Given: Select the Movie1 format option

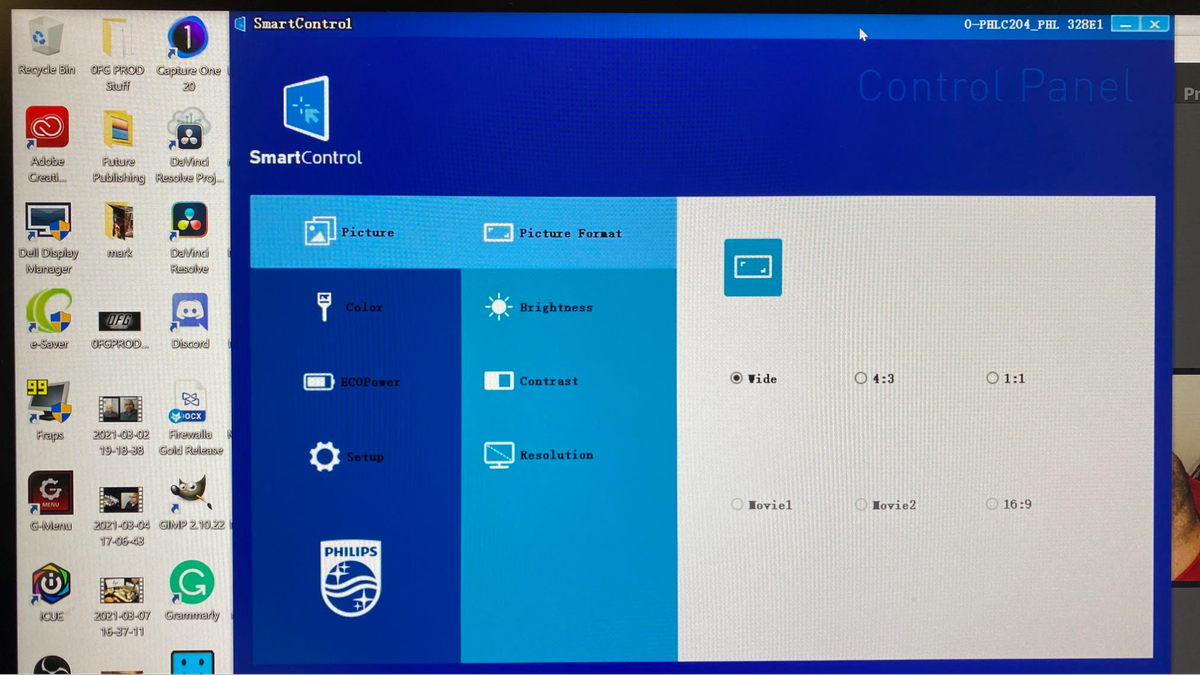Looking at the screenshot, I should (x=762, y=505).
